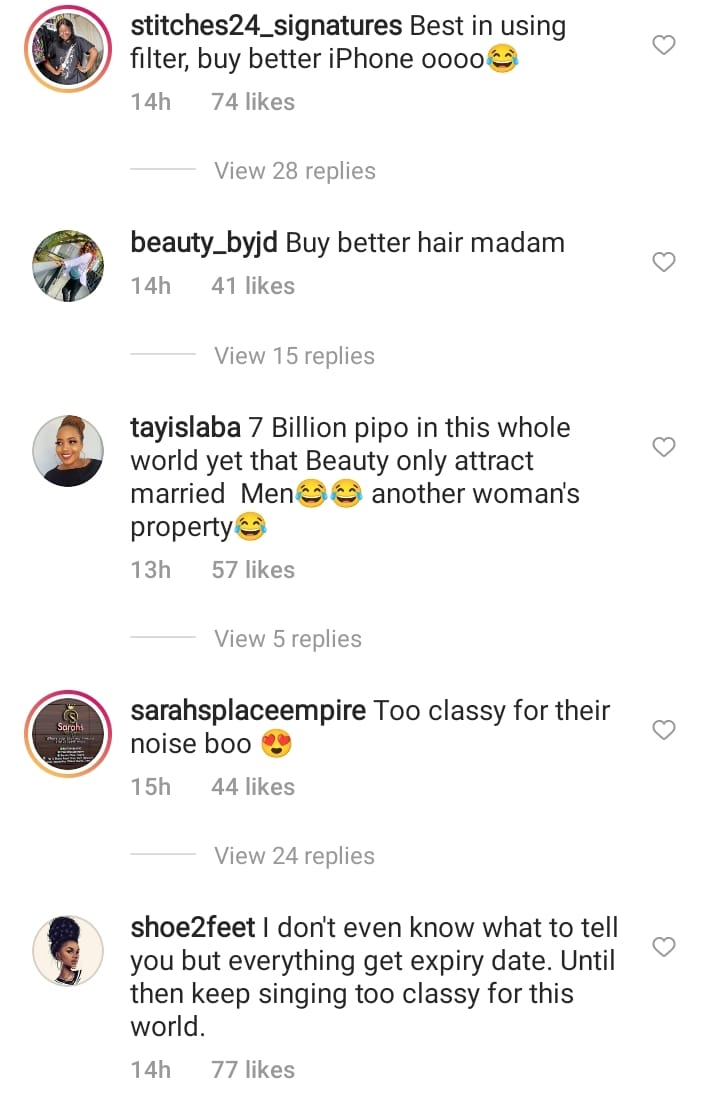Expand View 5 replies
Viewport: 720px width, 1110px height.
pyautogui.click(x=287, y=639)
